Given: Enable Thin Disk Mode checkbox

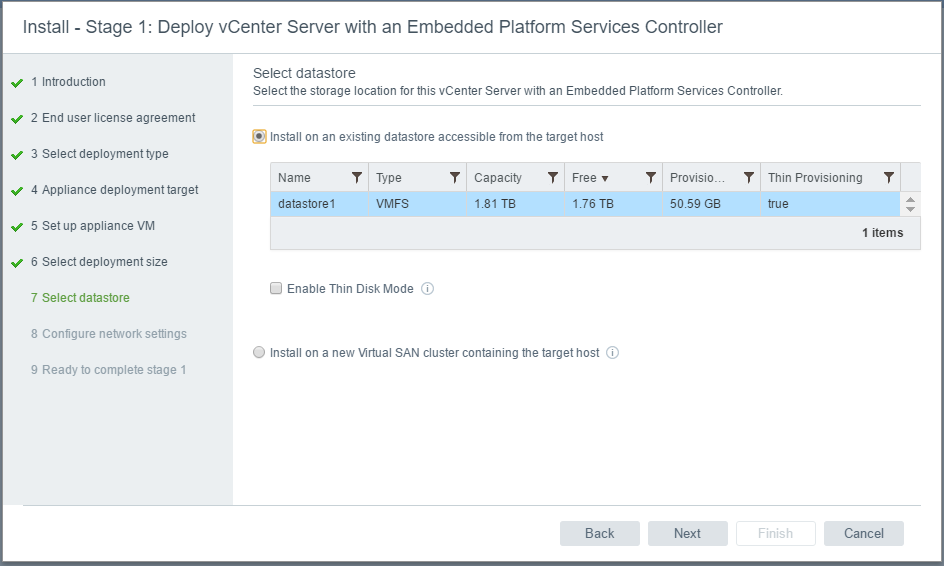Looking at the screenshot, I should [276, 288].
